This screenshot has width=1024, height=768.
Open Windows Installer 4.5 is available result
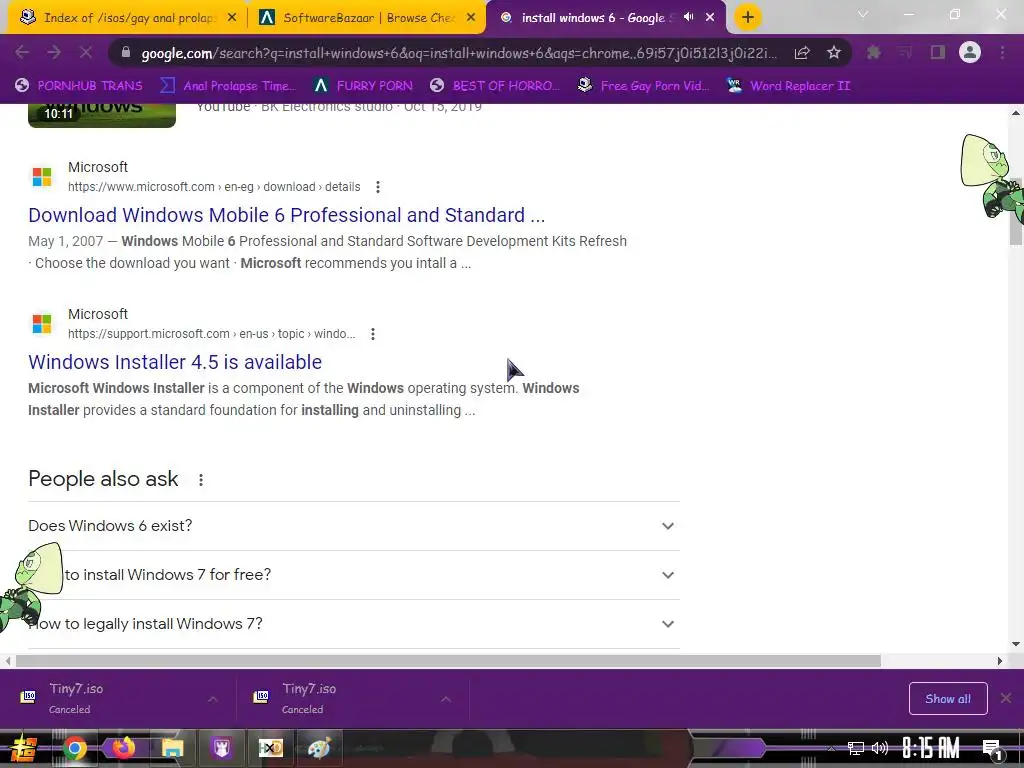[175, 362]
